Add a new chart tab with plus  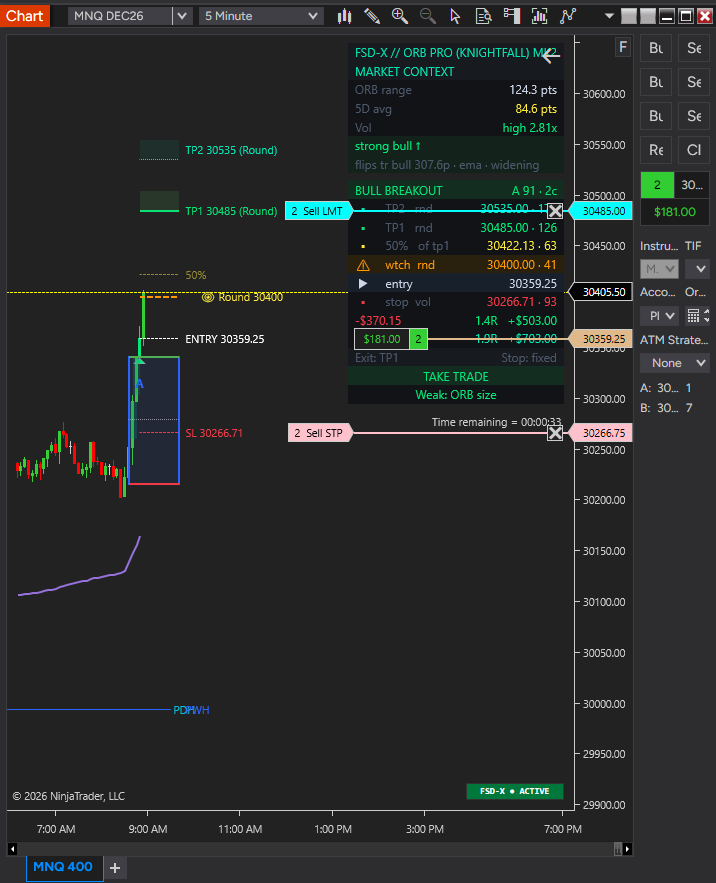[115, 868]
